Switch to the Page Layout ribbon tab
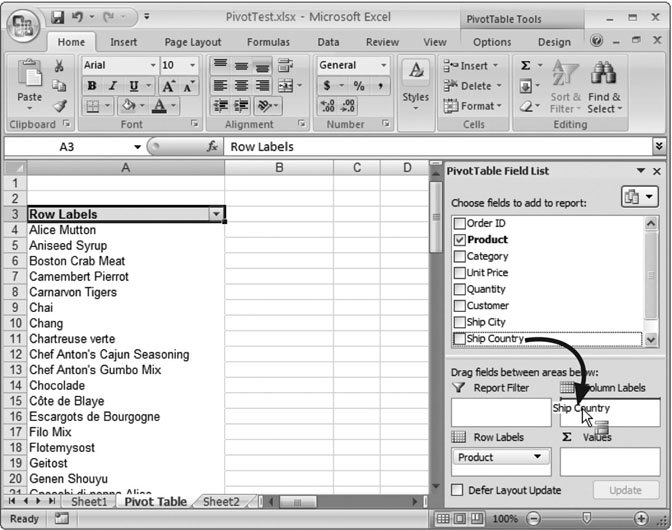 (x=192, y=42)
